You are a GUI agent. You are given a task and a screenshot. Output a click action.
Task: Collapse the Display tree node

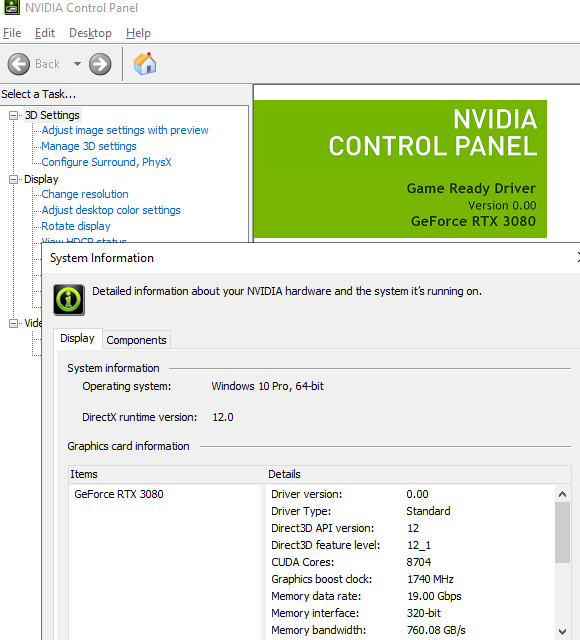13,179
